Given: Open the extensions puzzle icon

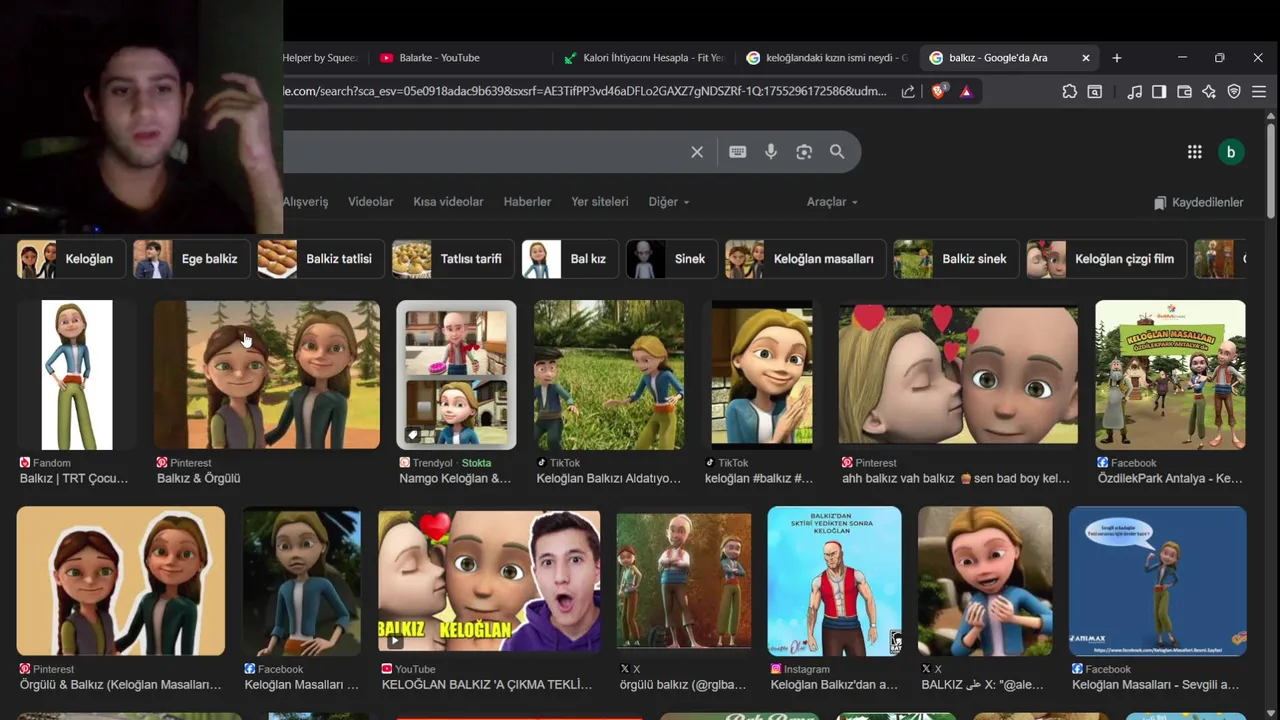Looking at the screenshot, I should pyautogui.click(x=1070, y=91).
